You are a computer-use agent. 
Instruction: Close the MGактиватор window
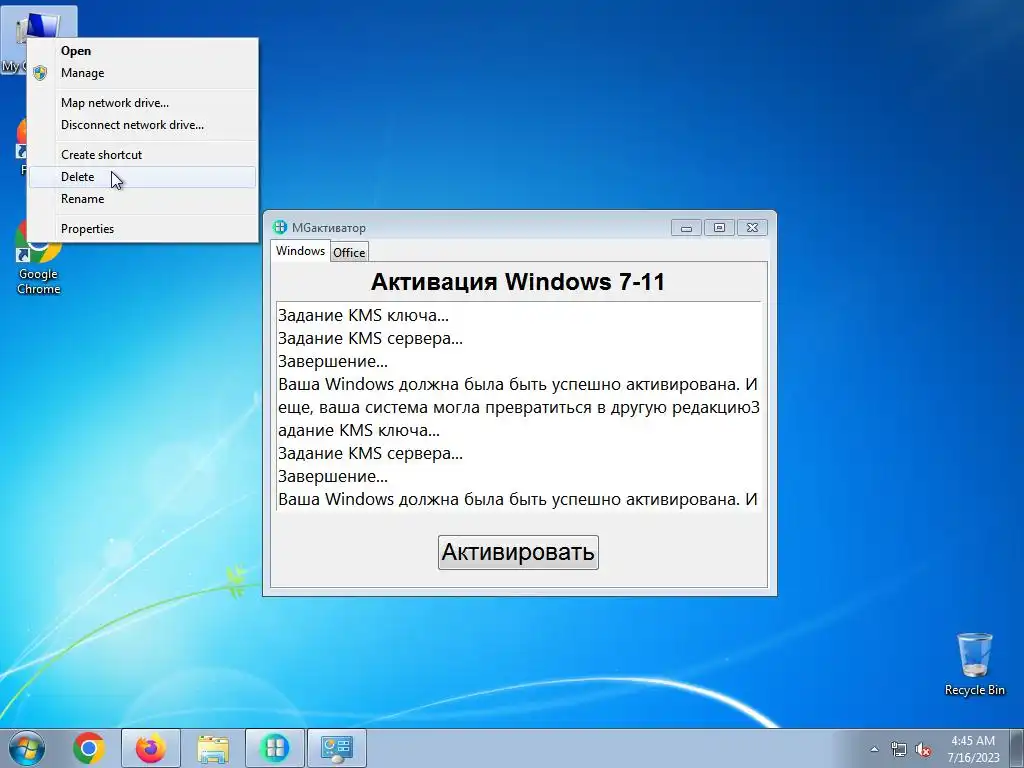point(752,228)
